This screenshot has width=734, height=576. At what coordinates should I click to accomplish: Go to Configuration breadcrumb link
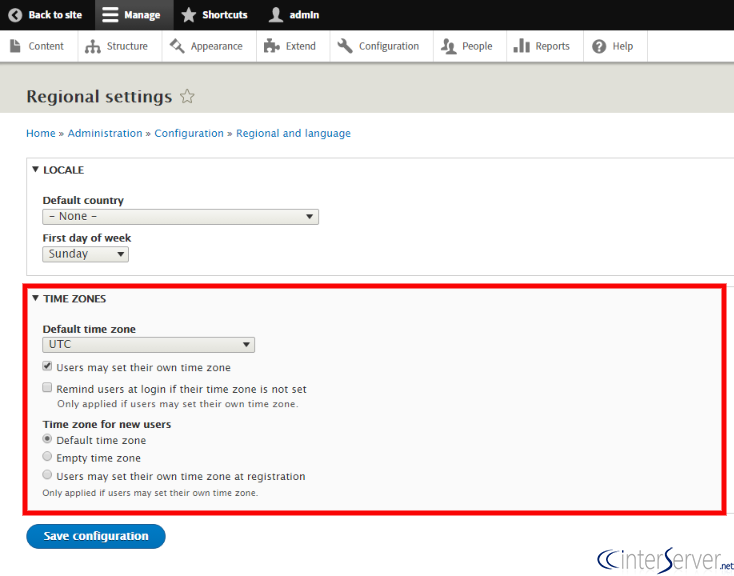tap(189, 133)
